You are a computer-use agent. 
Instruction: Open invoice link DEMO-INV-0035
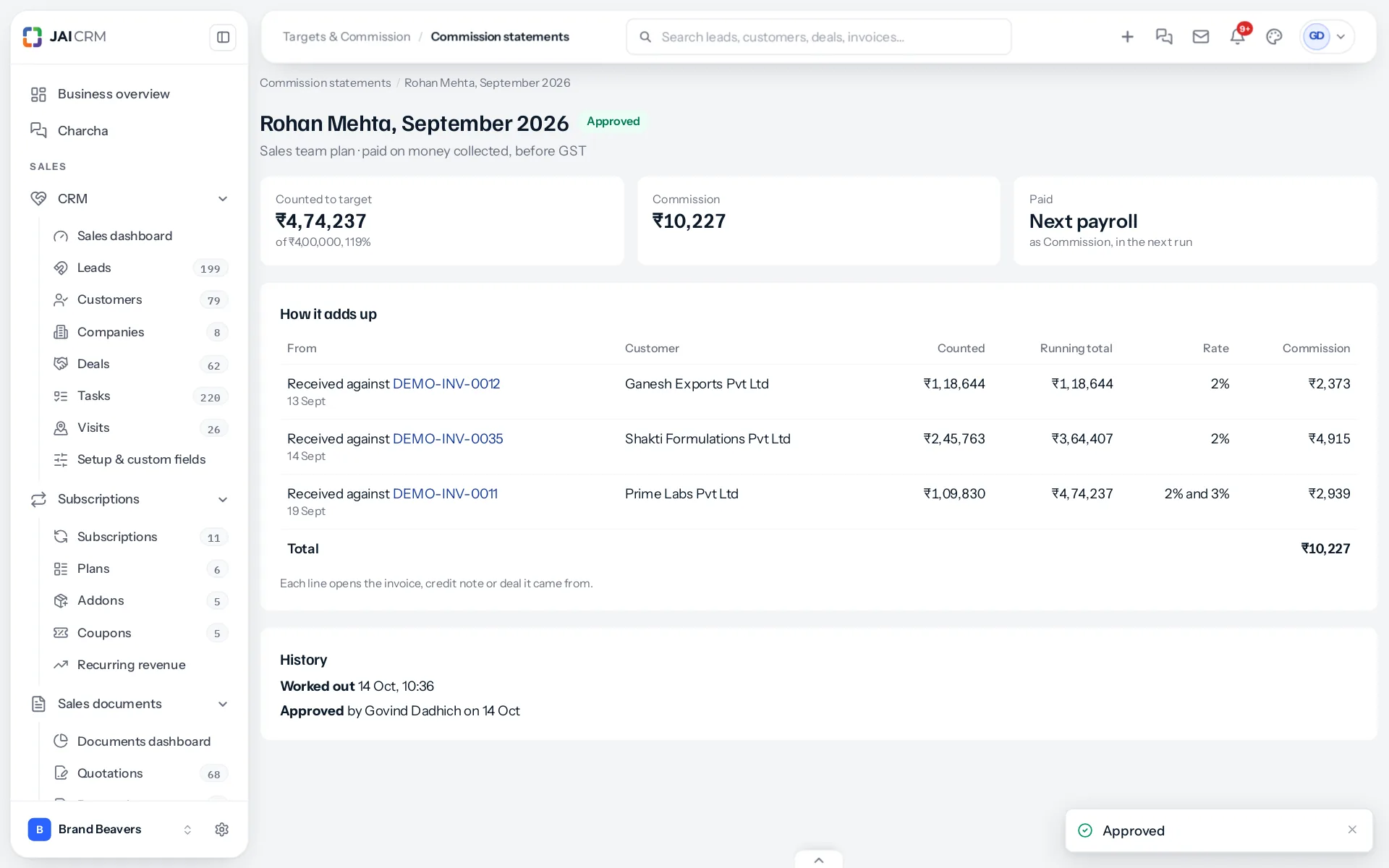coord(448,439)
